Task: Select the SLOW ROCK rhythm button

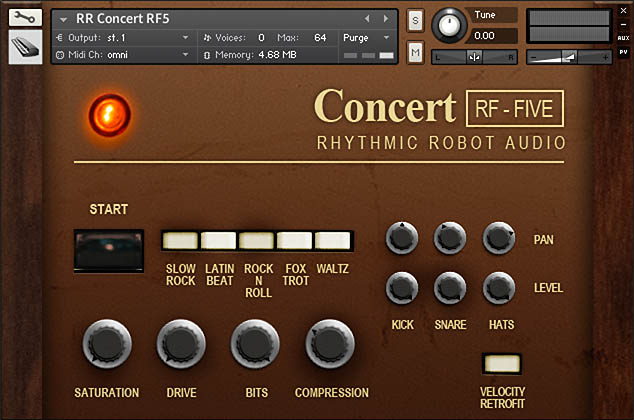Action: [180, 240]
